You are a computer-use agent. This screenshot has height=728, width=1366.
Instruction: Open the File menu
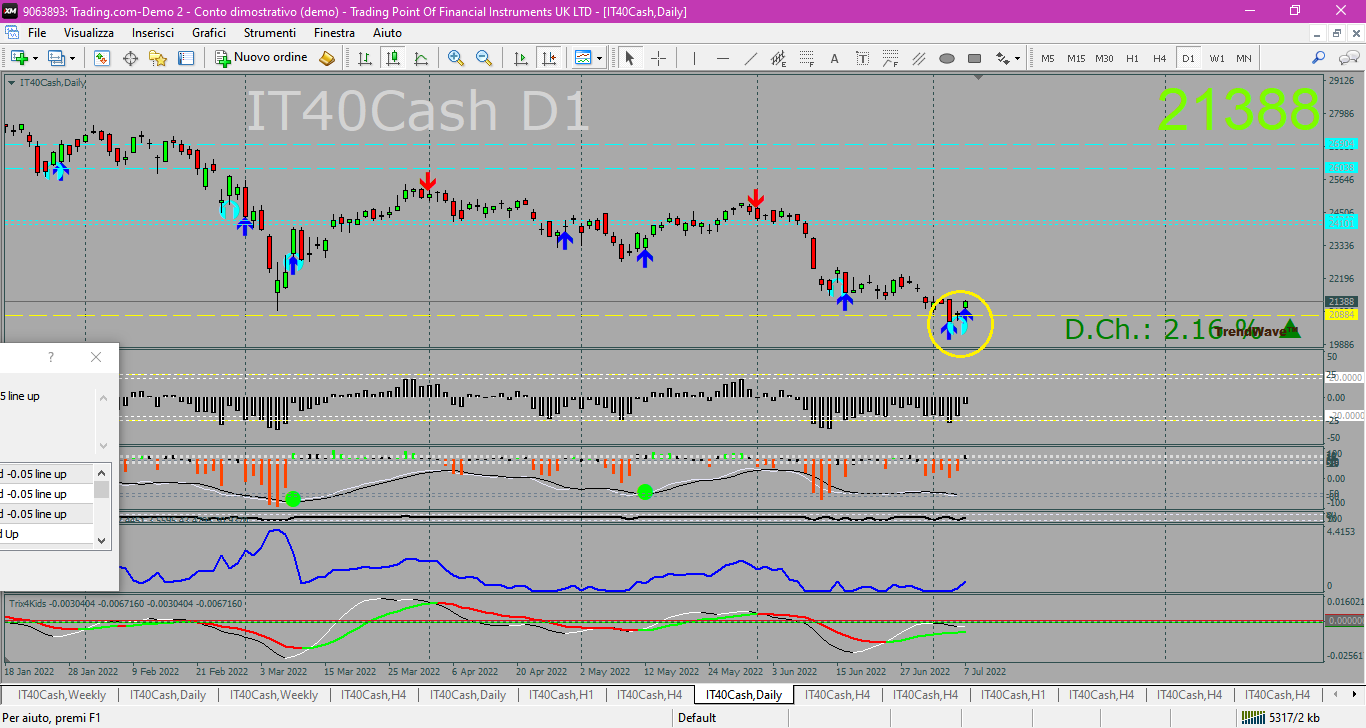37,33
